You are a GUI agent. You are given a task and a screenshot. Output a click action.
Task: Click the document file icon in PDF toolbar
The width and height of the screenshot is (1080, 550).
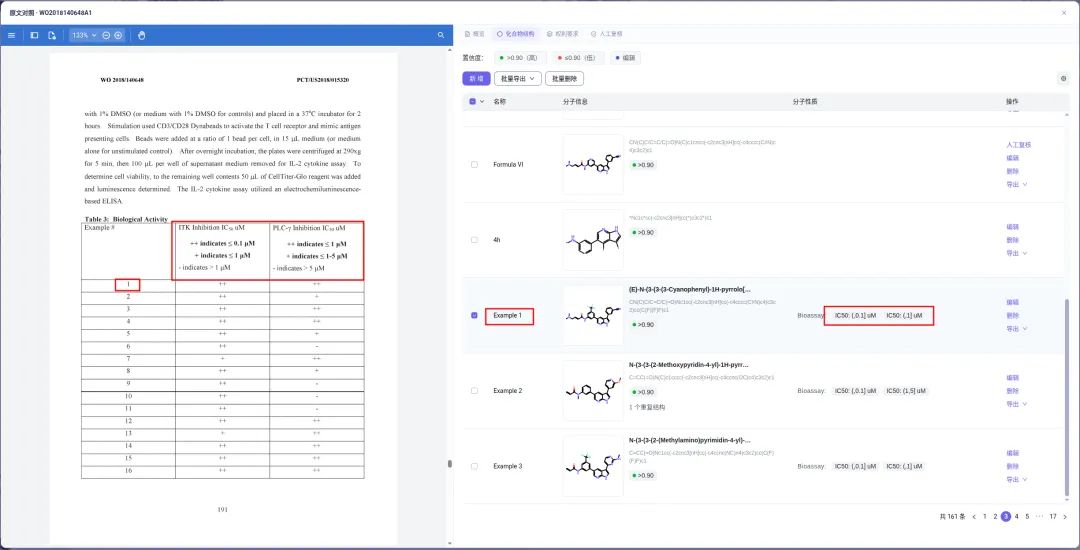[x=52, y=35]
